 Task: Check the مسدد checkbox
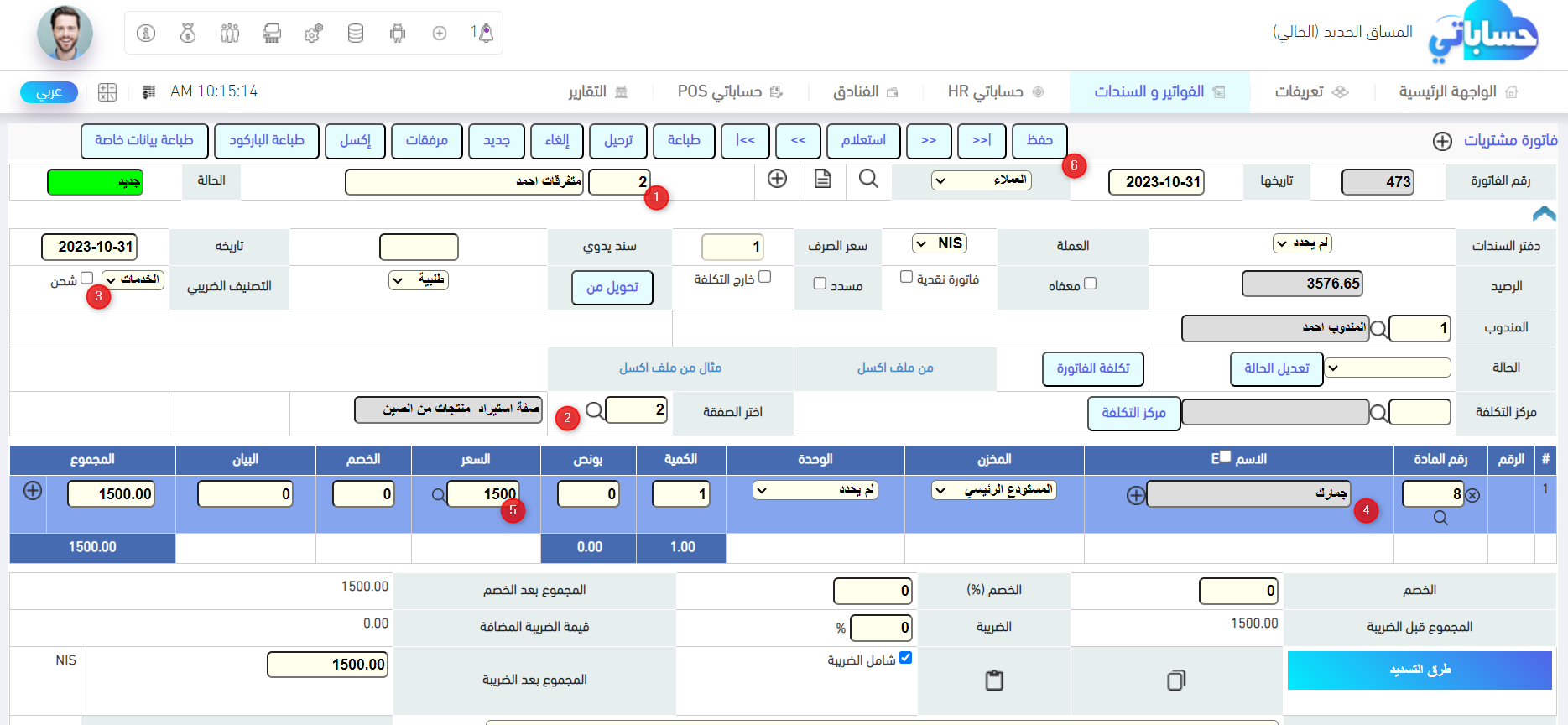(820, 284)
